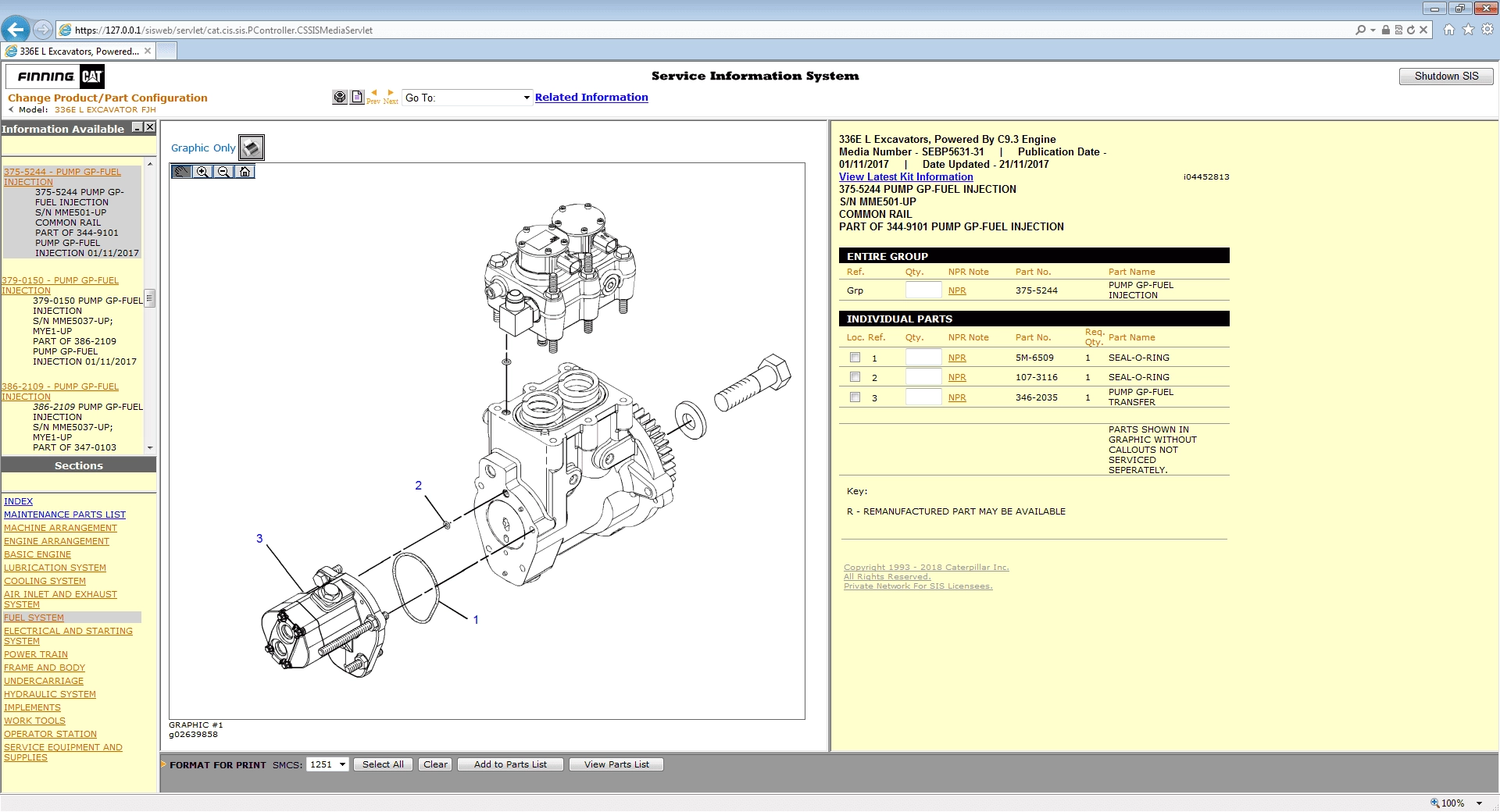The width and height of the screenshot is (1500, 812).
Task: Click the Shutdown SIS button
Action: coord(1446,76)
